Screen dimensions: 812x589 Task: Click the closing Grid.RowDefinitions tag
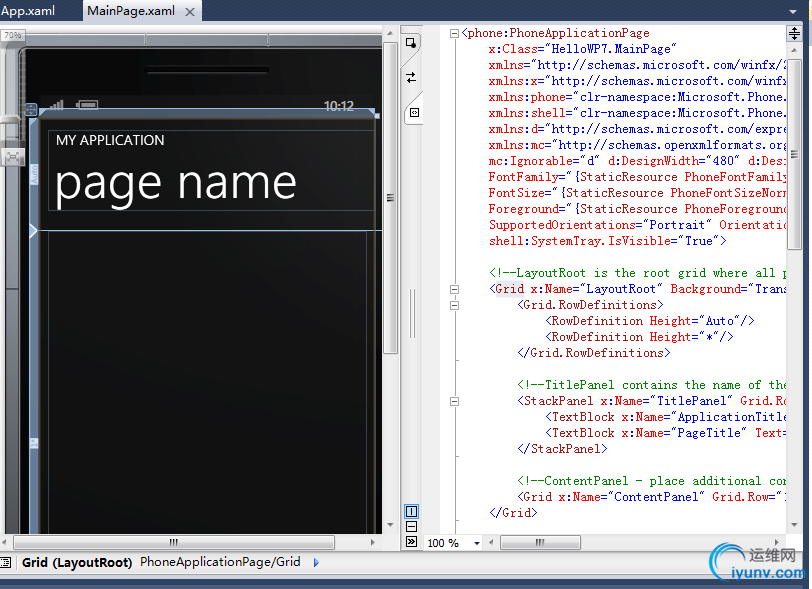(593, 353)
